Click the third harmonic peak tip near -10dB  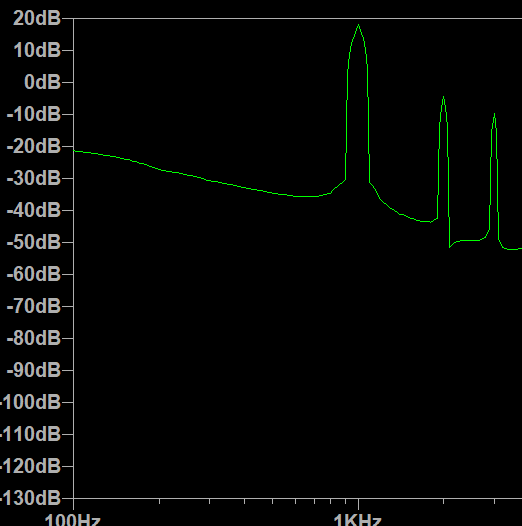(x=494, y=114)
